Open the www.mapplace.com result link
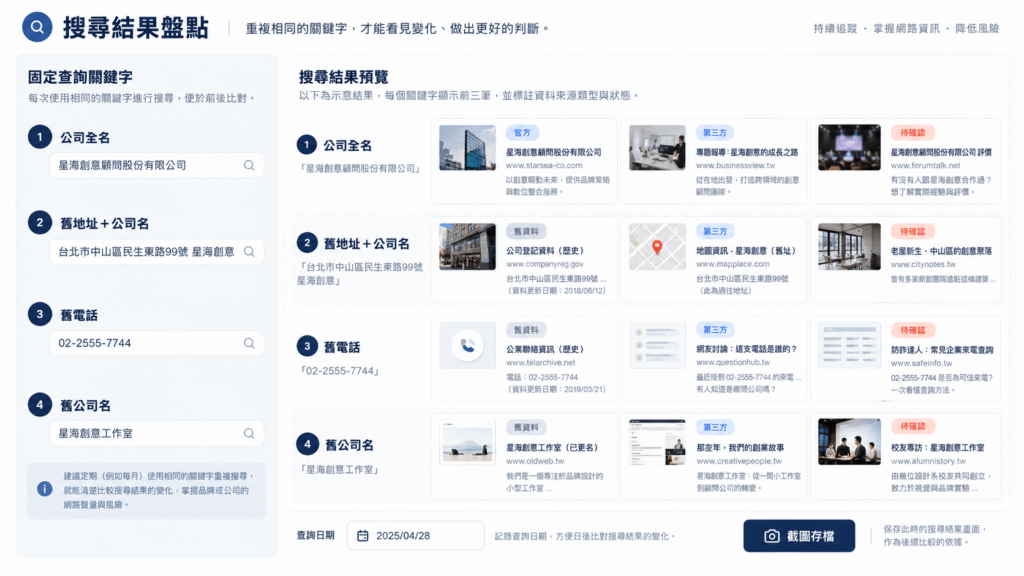This screenshot has width=1024, height=576. [733, 264]
